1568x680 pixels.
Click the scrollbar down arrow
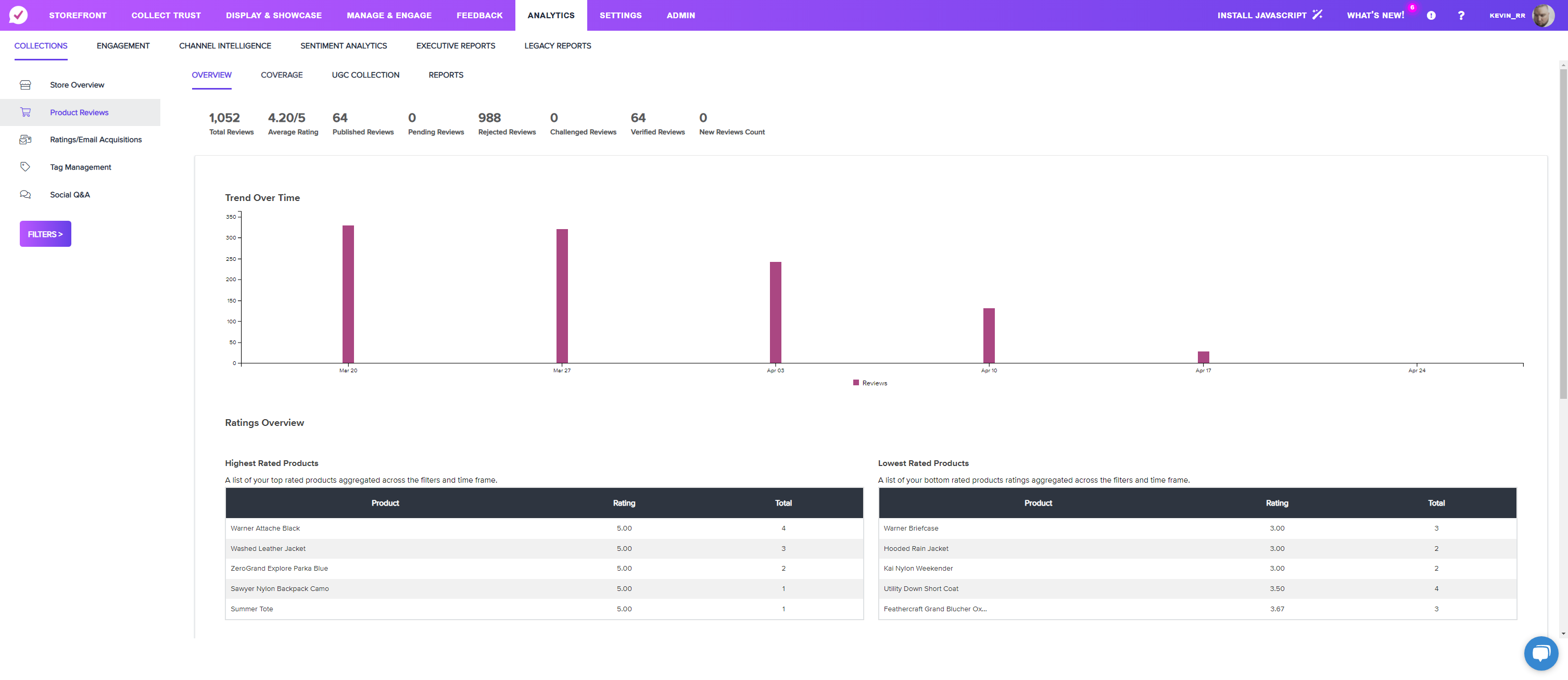click(x=1563, y=634)
